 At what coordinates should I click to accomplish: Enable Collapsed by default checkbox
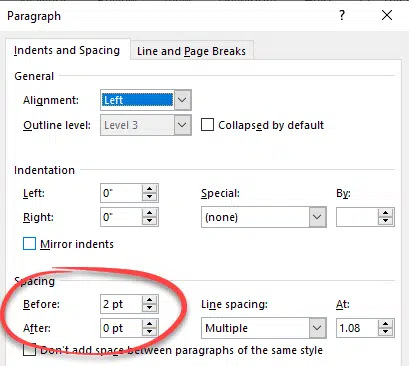click(x=207, y=125)
